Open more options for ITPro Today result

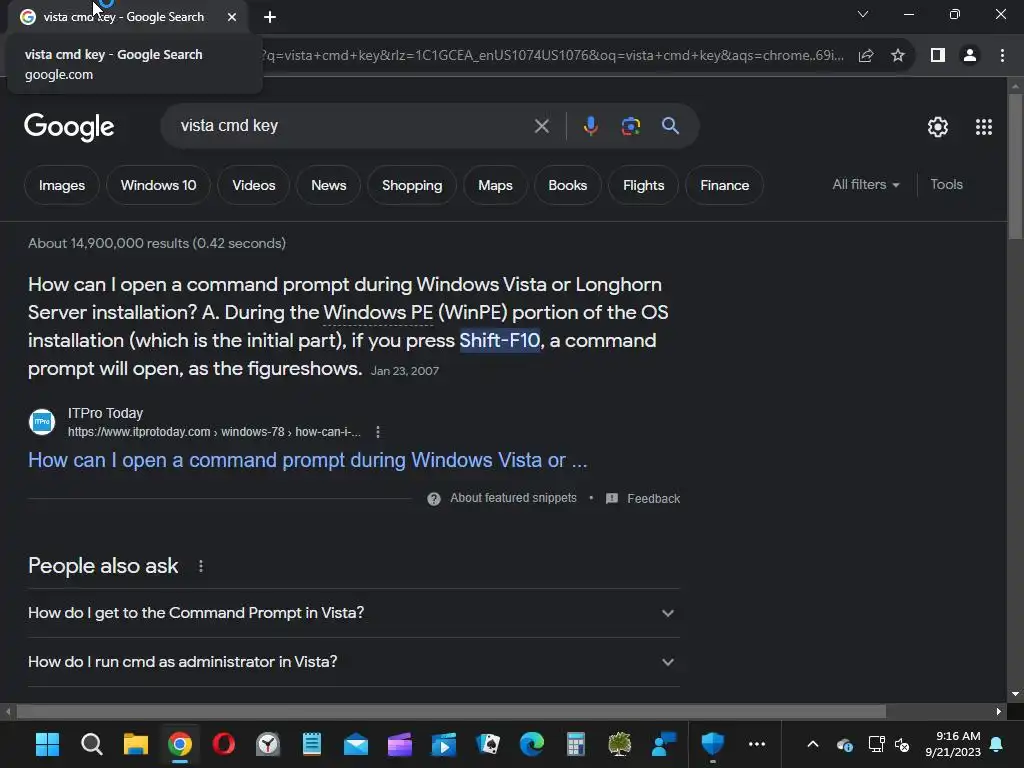click(378, 432)
